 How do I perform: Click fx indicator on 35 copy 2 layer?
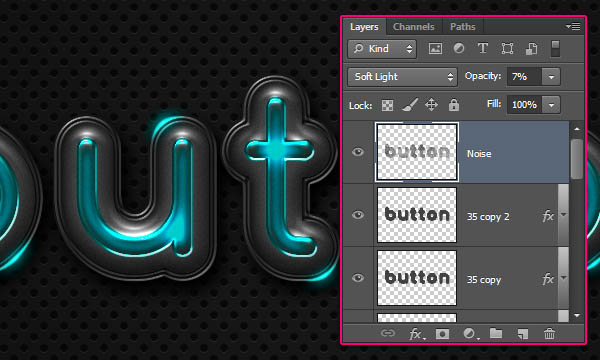click(x=548, y=216)
